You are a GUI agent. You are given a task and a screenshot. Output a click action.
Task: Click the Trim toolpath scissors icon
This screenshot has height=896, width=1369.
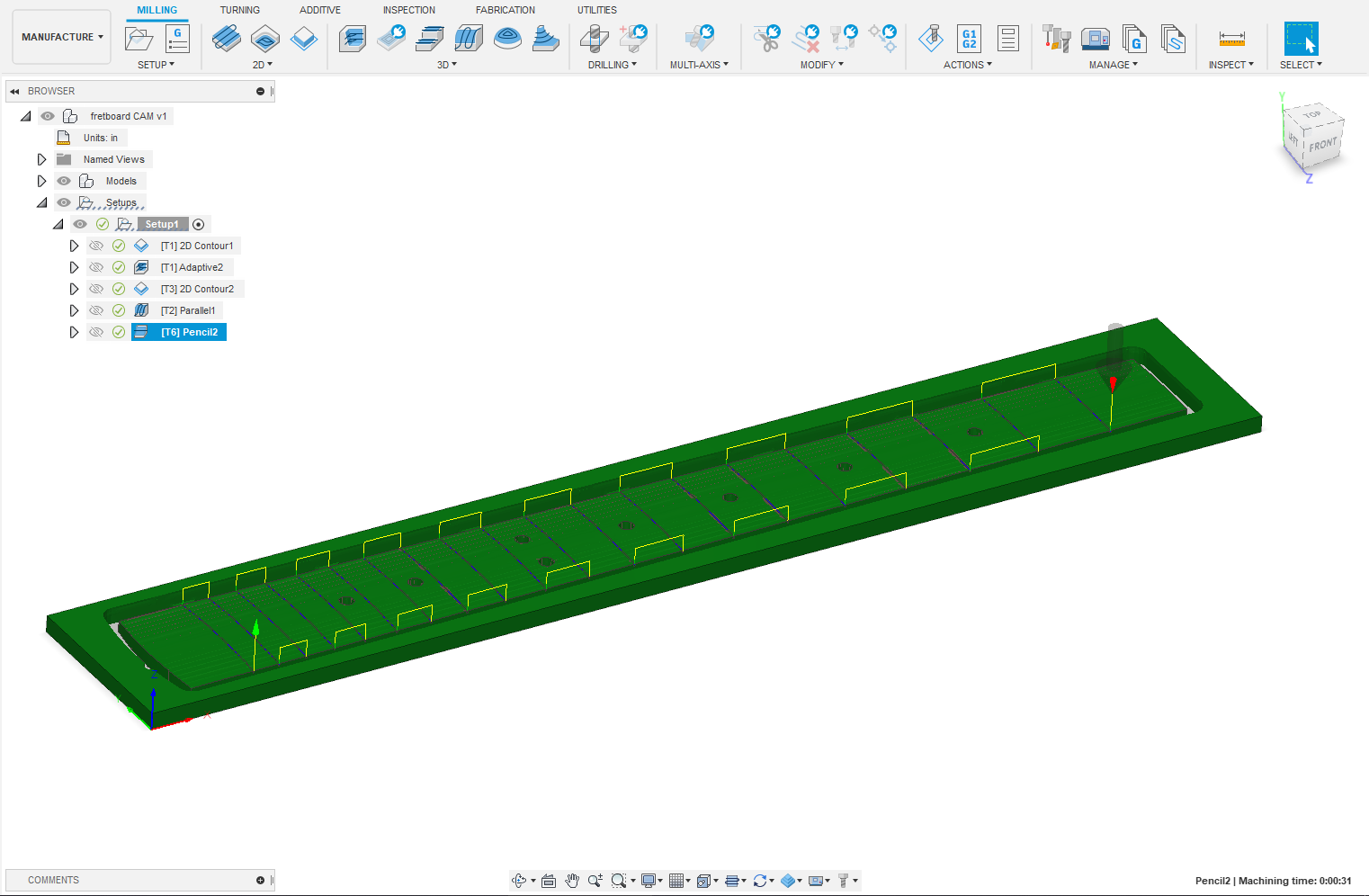pos(767,39)
